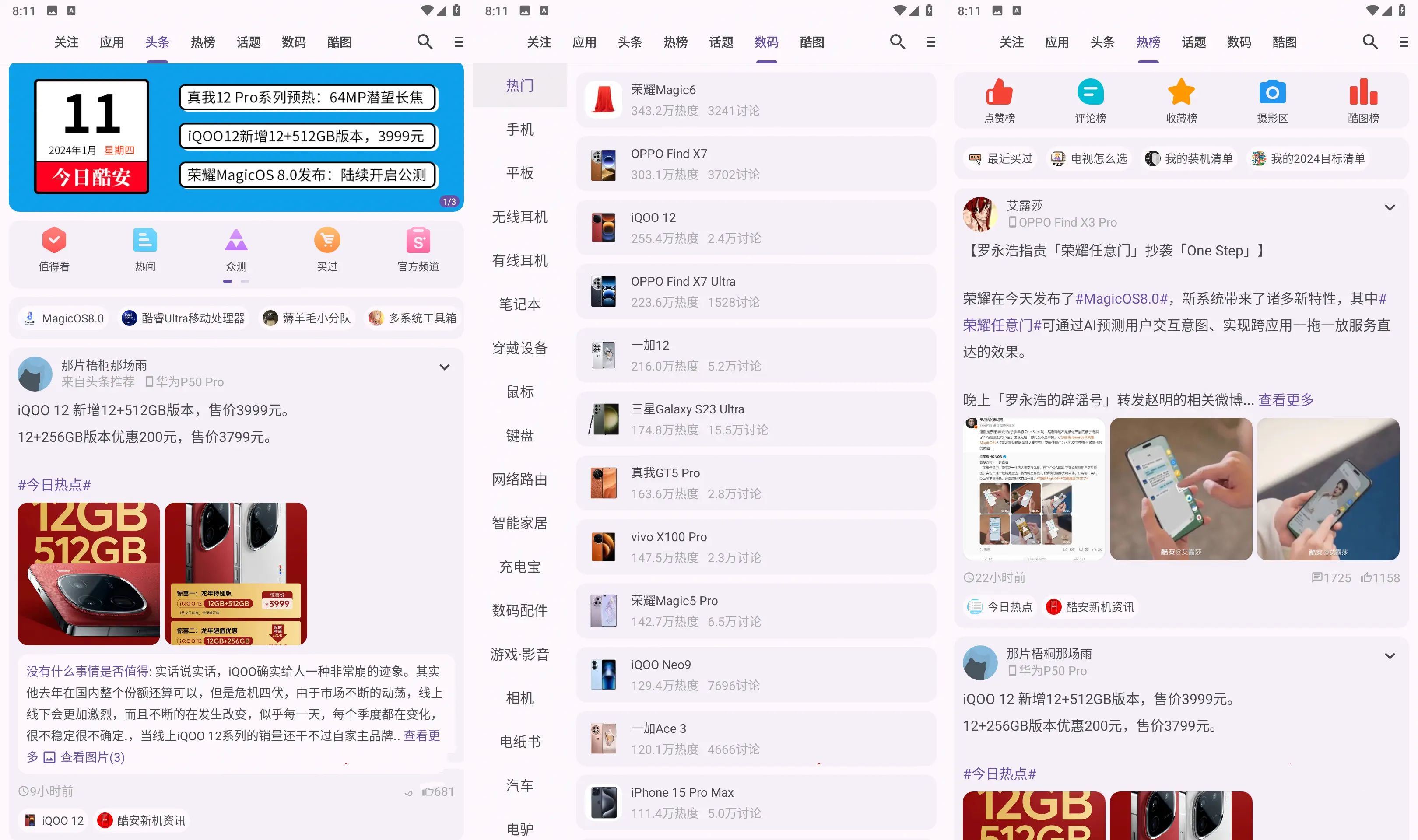Viewport: 1418px width, 840px height.
Task: Tap the iQOO 12 product thumbnail image
Action: [601, 226]
